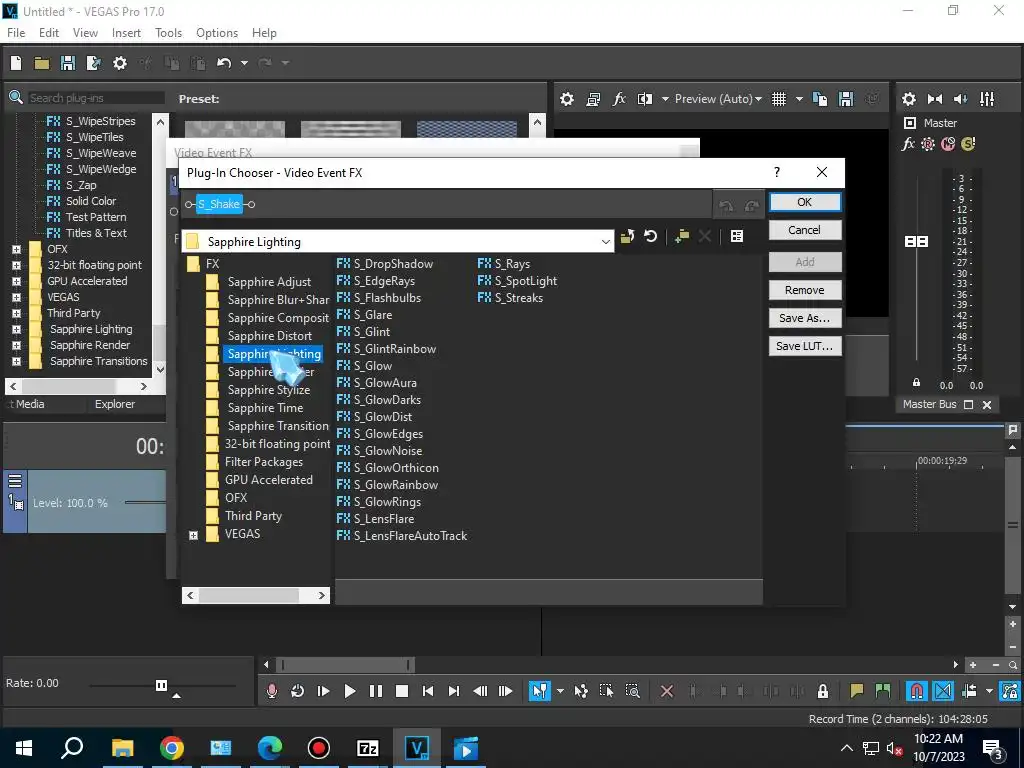Expand Third Party in plug-ins panel
The image size is (1024, 768).
pos(16,313)
